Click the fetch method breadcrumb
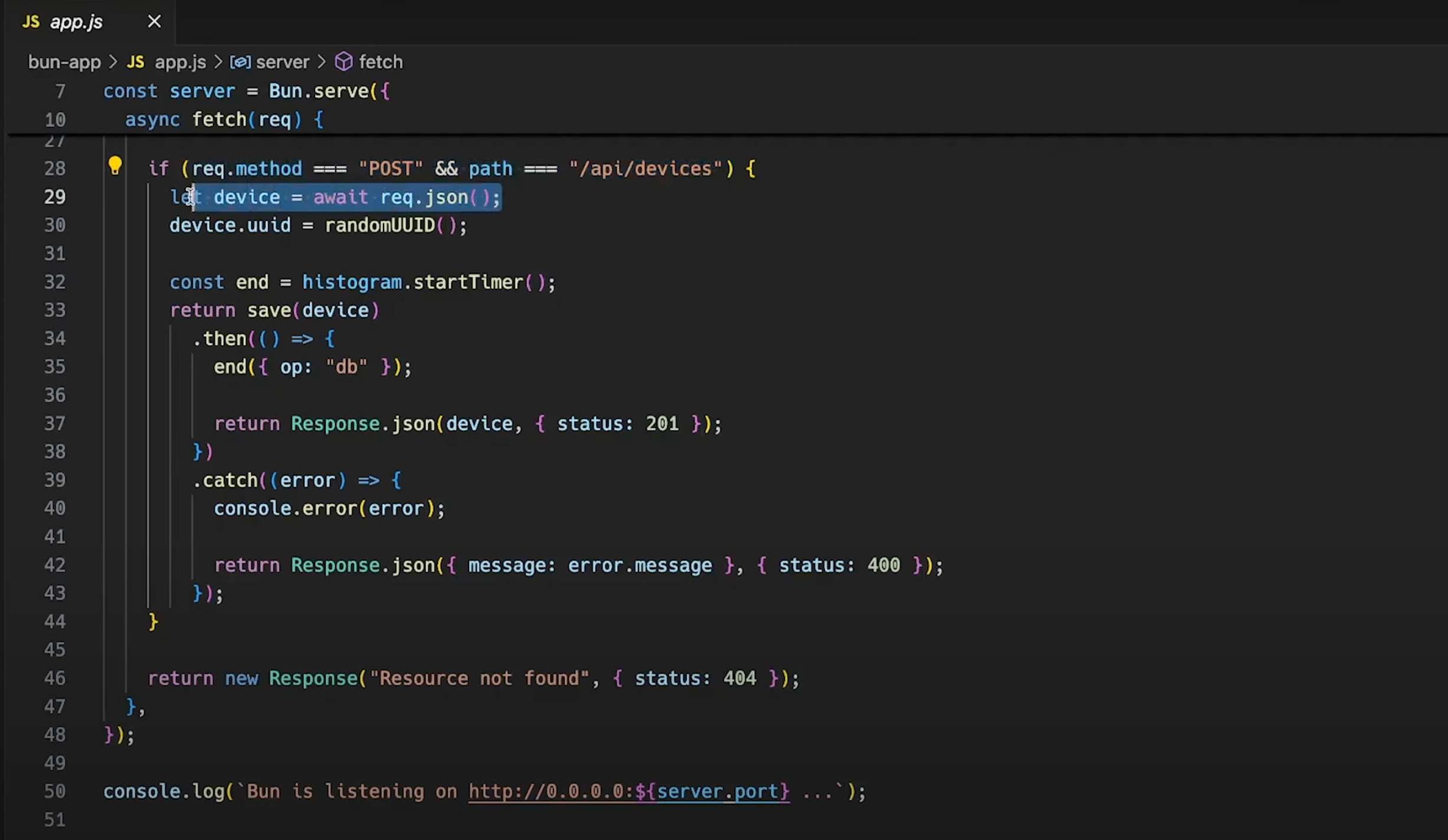The height and width of the screenshot is (840, 1448). pos(381,62)
